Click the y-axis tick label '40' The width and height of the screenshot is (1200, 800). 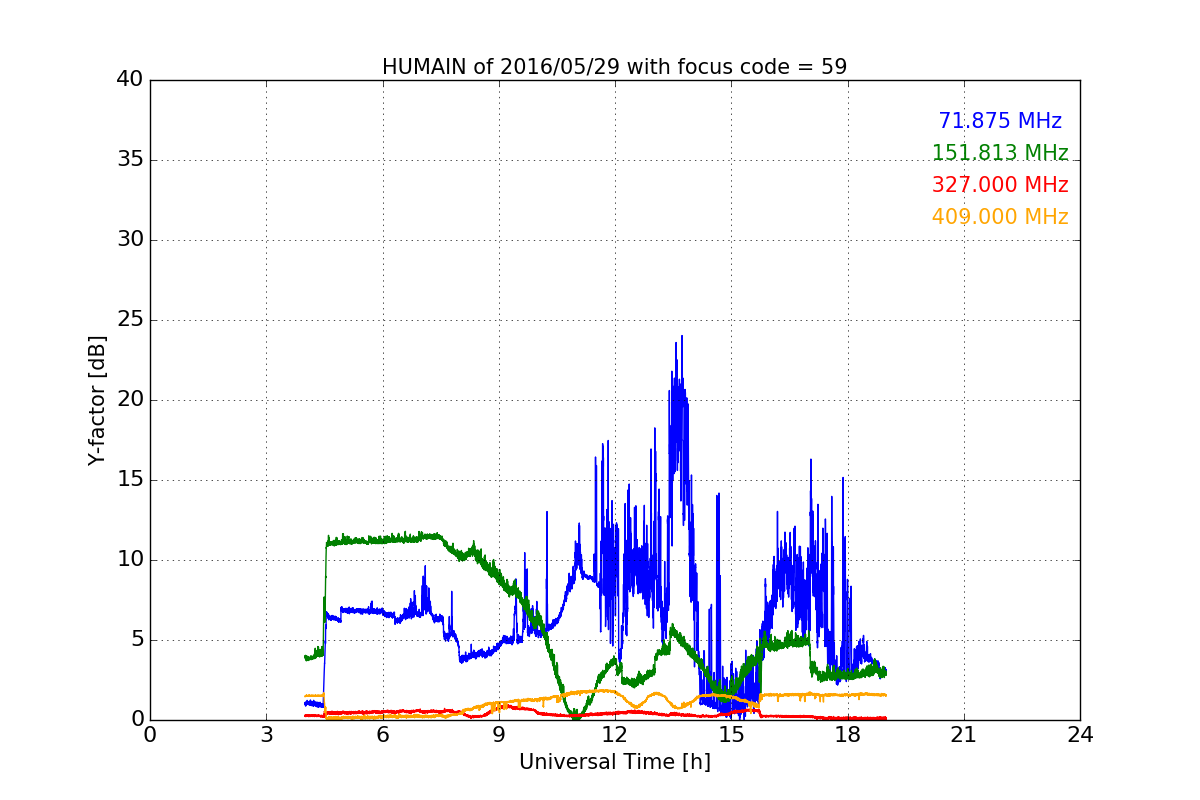click(130, 80)
